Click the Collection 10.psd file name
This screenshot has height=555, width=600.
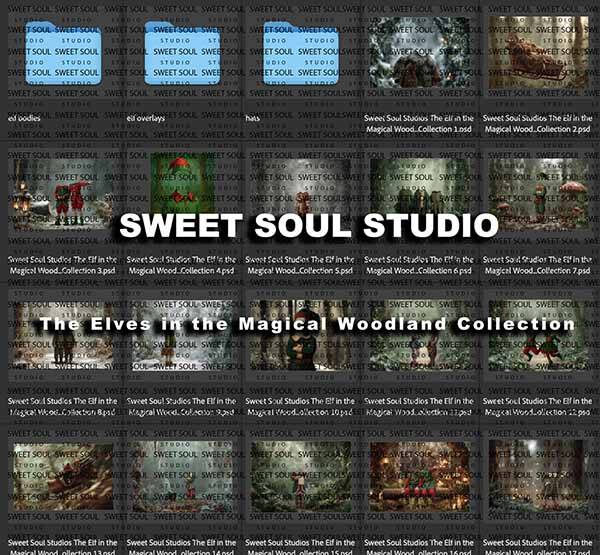[300, 406]
